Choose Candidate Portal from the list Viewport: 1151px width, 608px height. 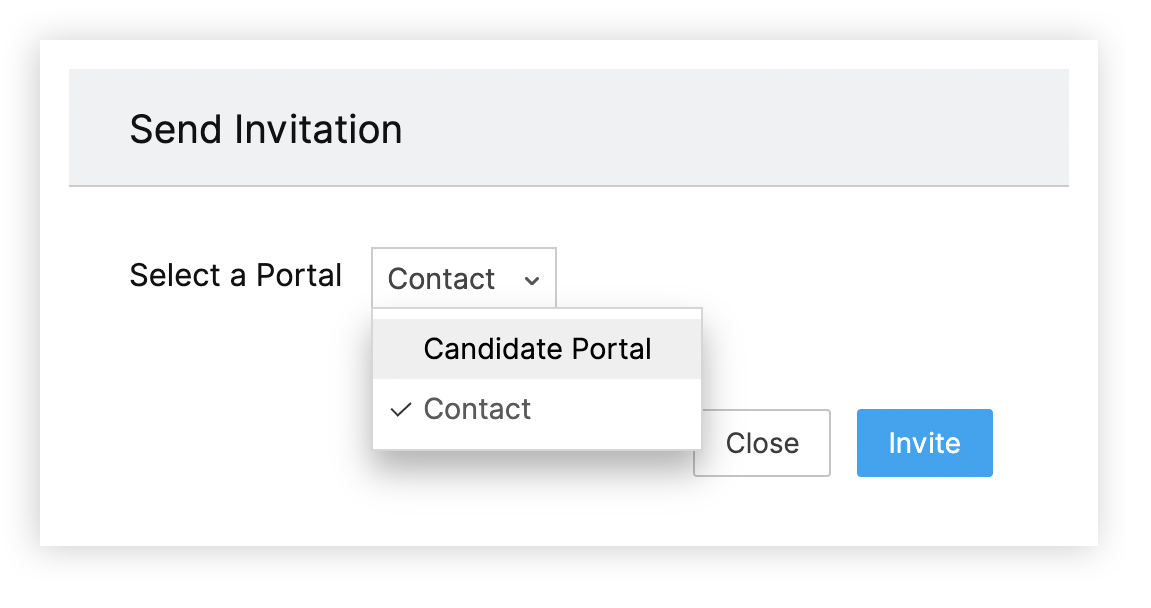pos(537,349)
